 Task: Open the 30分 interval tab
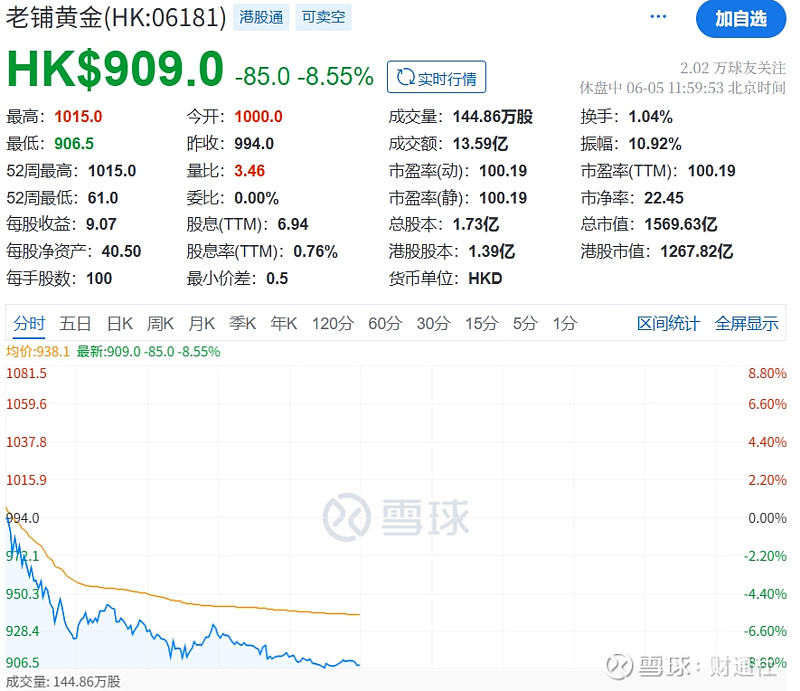click(433, 324)
